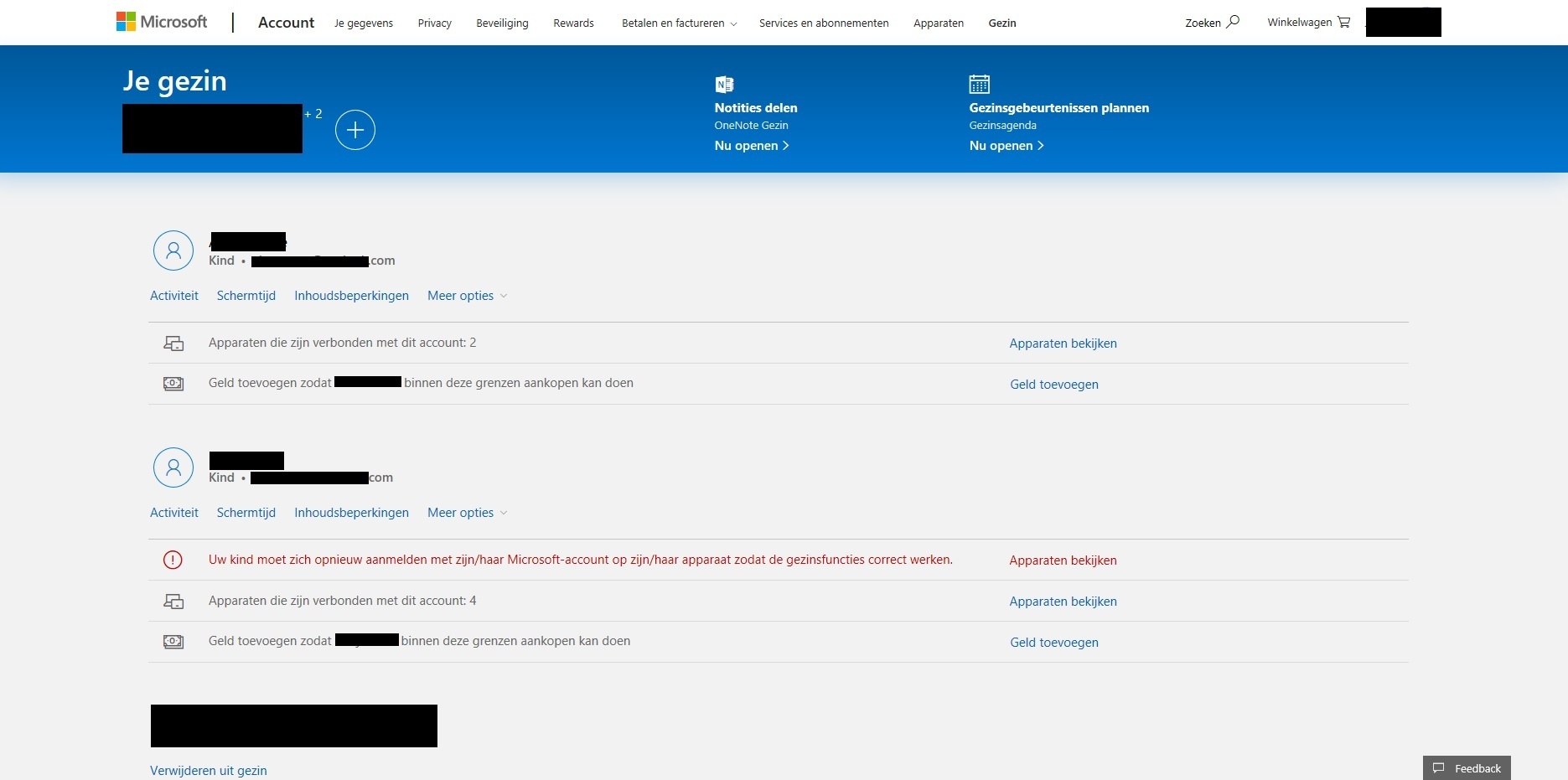The image size is (1568, 780).
Task: Click the connected devices icon for the first child
Action: point(173,343)
